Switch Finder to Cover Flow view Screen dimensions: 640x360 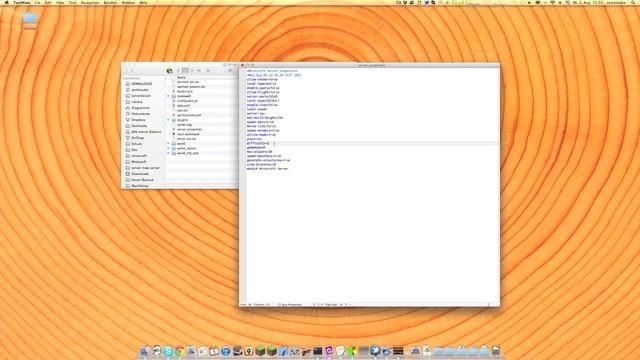[x=199, y=71]
